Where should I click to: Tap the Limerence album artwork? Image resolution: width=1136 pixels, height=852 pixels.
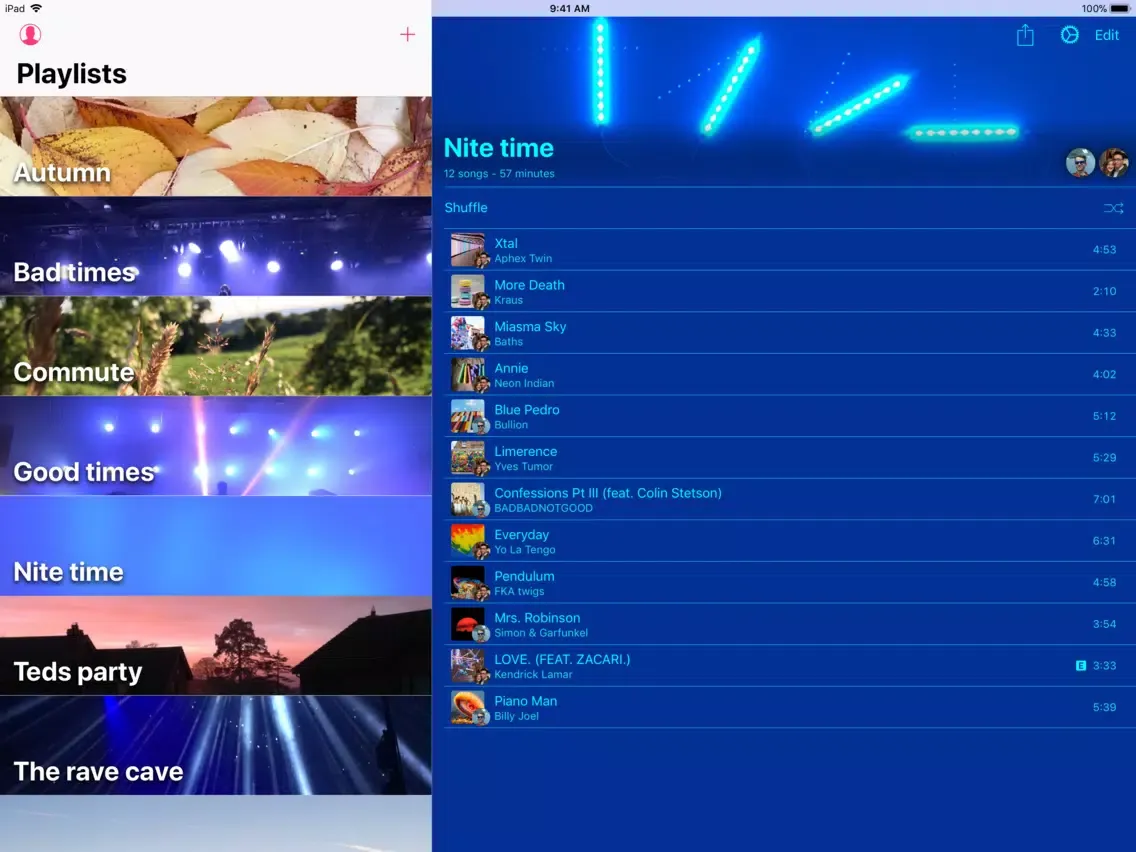[x=468, y=458]
